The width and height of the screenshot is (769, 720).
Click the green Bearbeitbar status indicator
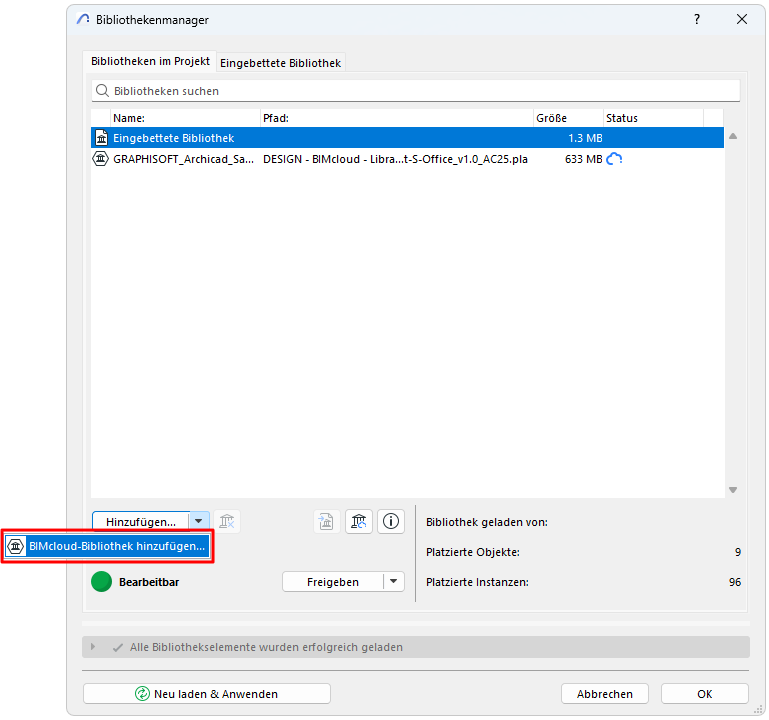pos(102,582)
